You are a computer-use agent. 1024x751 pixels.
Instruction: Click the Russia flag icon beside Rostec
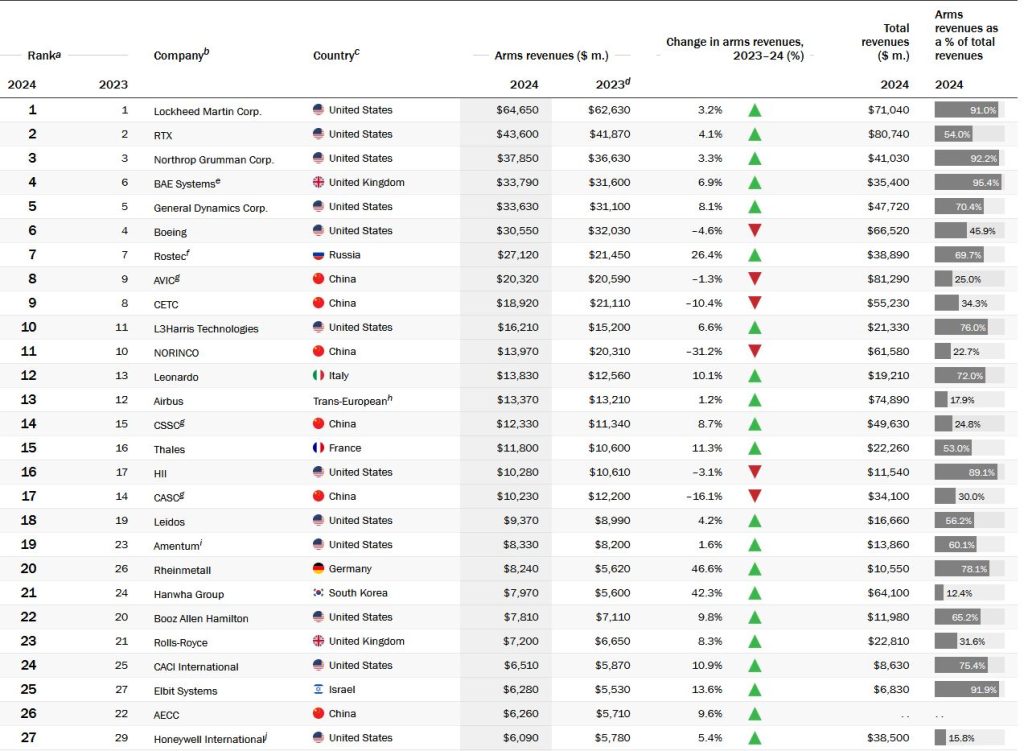319,255
